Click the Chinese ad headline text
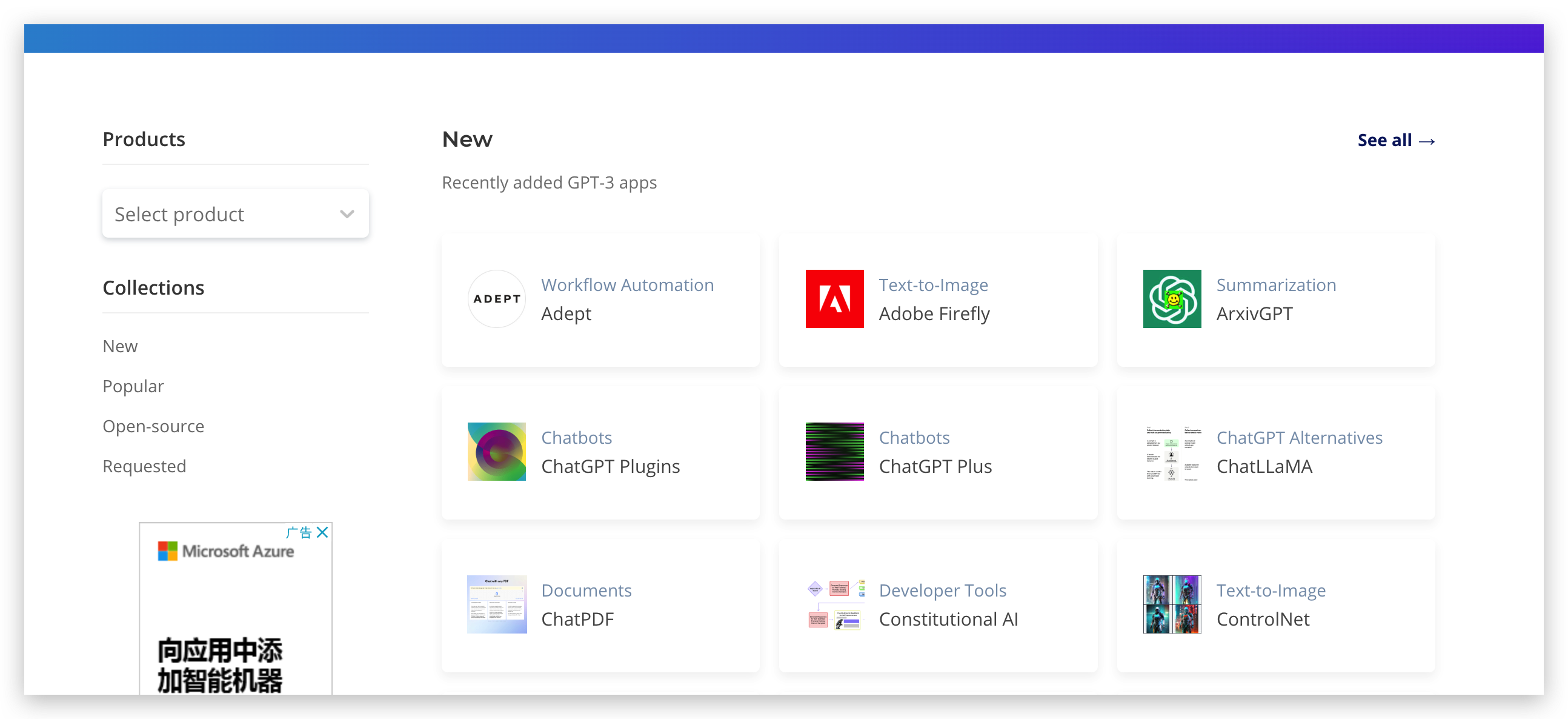Image resolution: width=1568 pixels, height=719 pixels. (x=220, y=666)
